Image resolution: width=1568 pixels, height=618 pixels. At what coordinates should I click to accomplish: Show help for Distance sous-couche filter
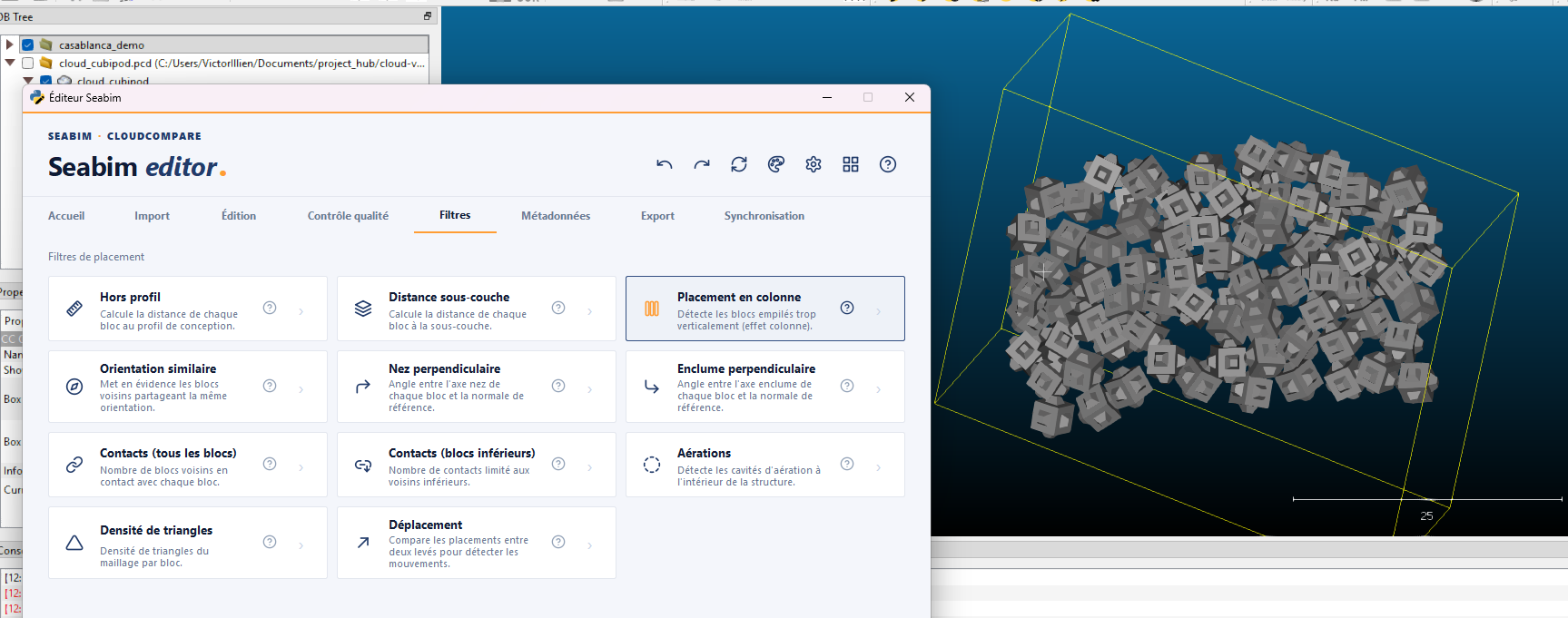pos(558,308)
